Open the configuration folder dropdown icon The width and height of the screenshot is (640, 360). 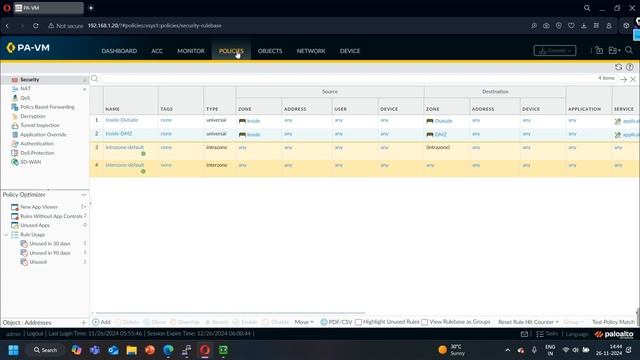tap(614, 51)
